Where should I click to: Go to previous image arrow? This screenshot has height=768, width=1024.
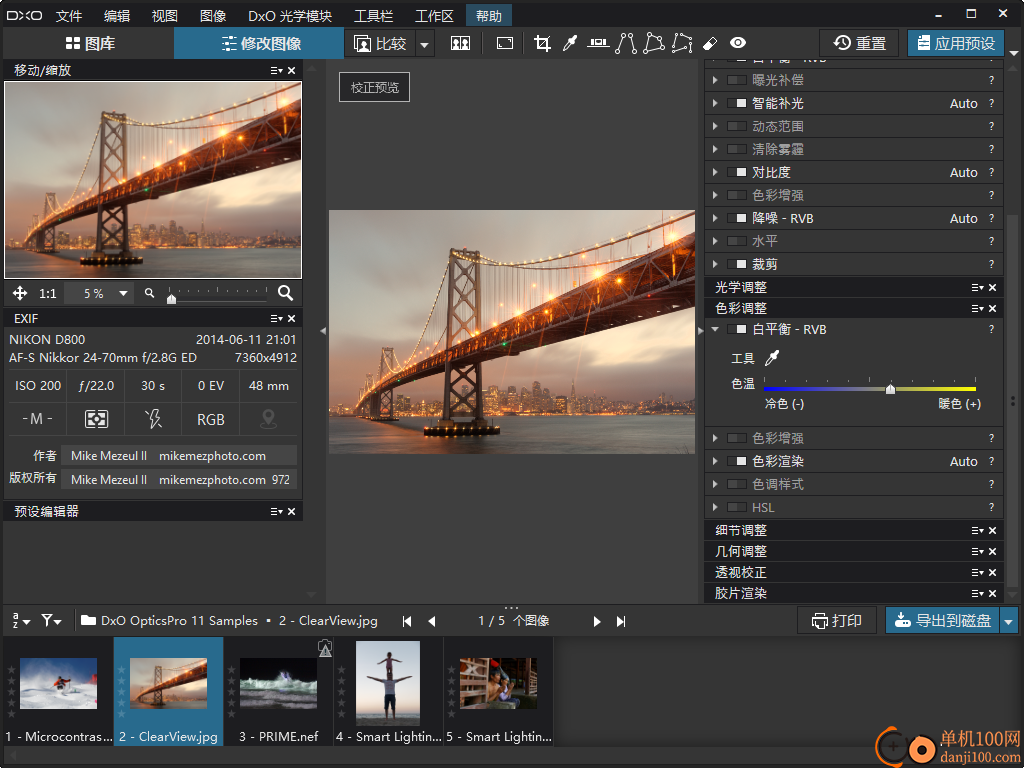(432, 621)
